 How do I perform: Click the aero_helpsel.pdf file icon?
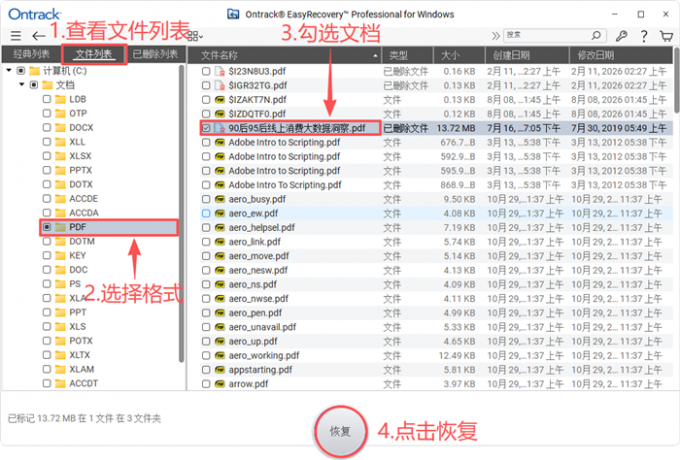(x=220, y=228)
